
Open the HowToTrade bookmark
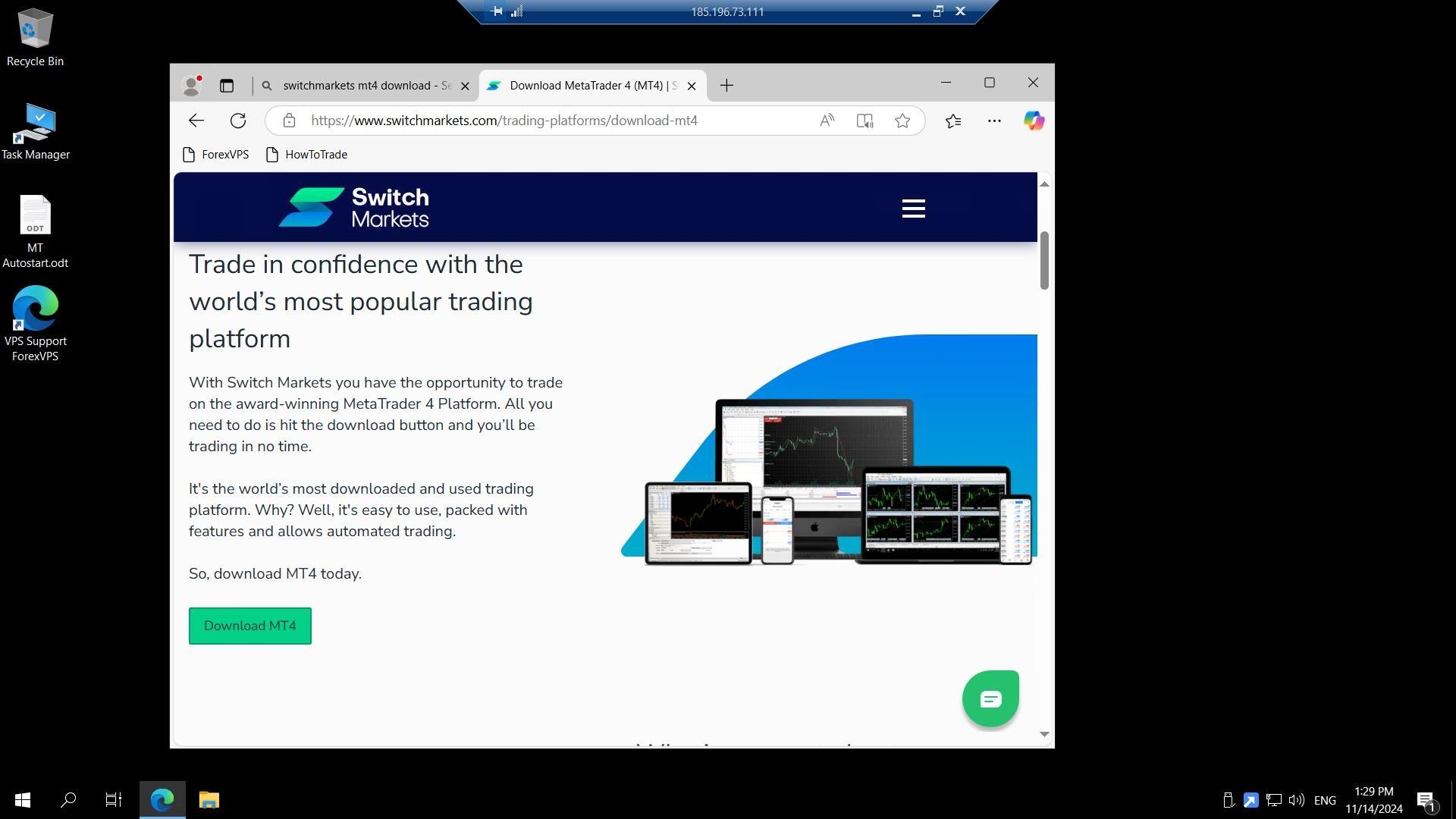click(307, 155)
